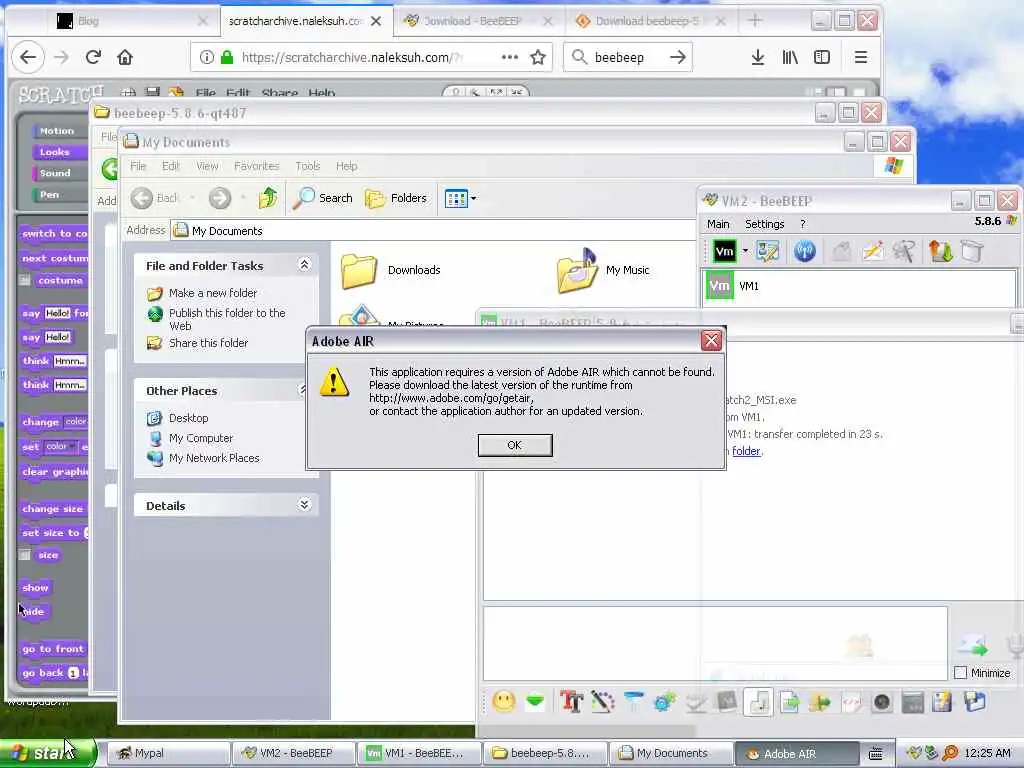Open the Firefox hamburger menu

(x=860, y=57)
